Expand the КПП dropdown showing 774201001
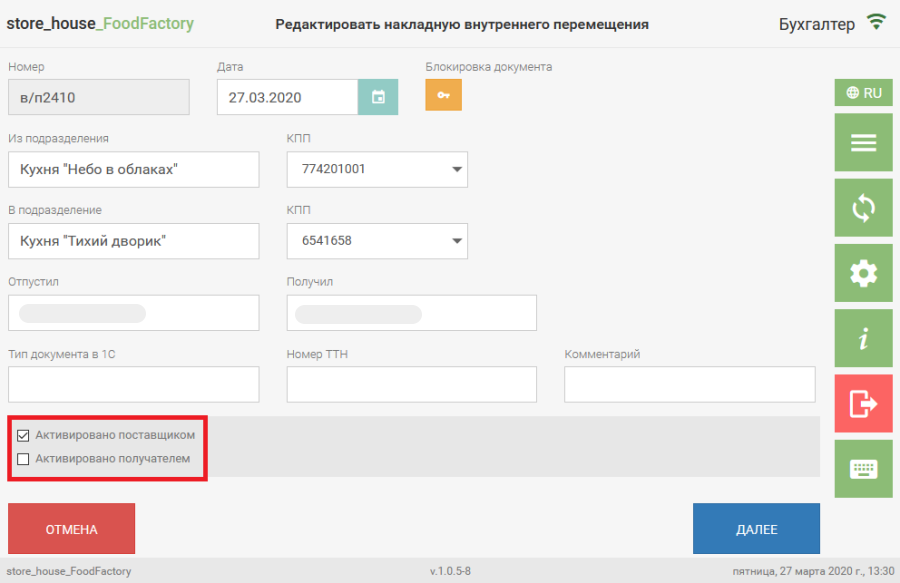This screenshot has height=583, width=900. [x=377, y=169]
